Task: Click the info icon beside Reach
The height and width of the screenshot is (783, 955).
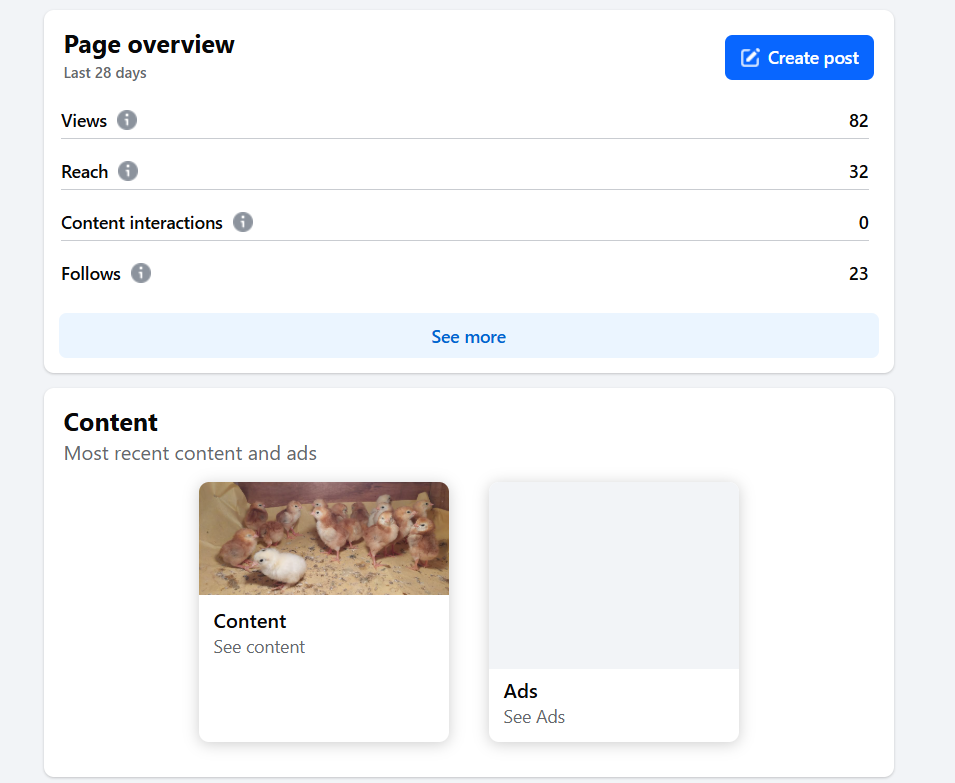Action: [128, 171]
